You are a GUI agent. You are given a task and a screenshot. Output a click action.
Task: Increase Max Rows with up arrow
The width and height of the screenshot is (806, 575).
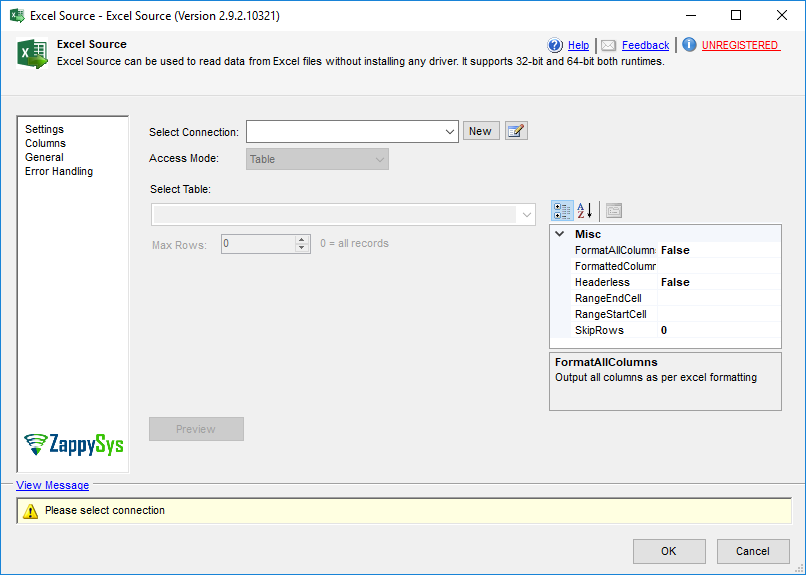pyautogui.click(x=302, y=240)
